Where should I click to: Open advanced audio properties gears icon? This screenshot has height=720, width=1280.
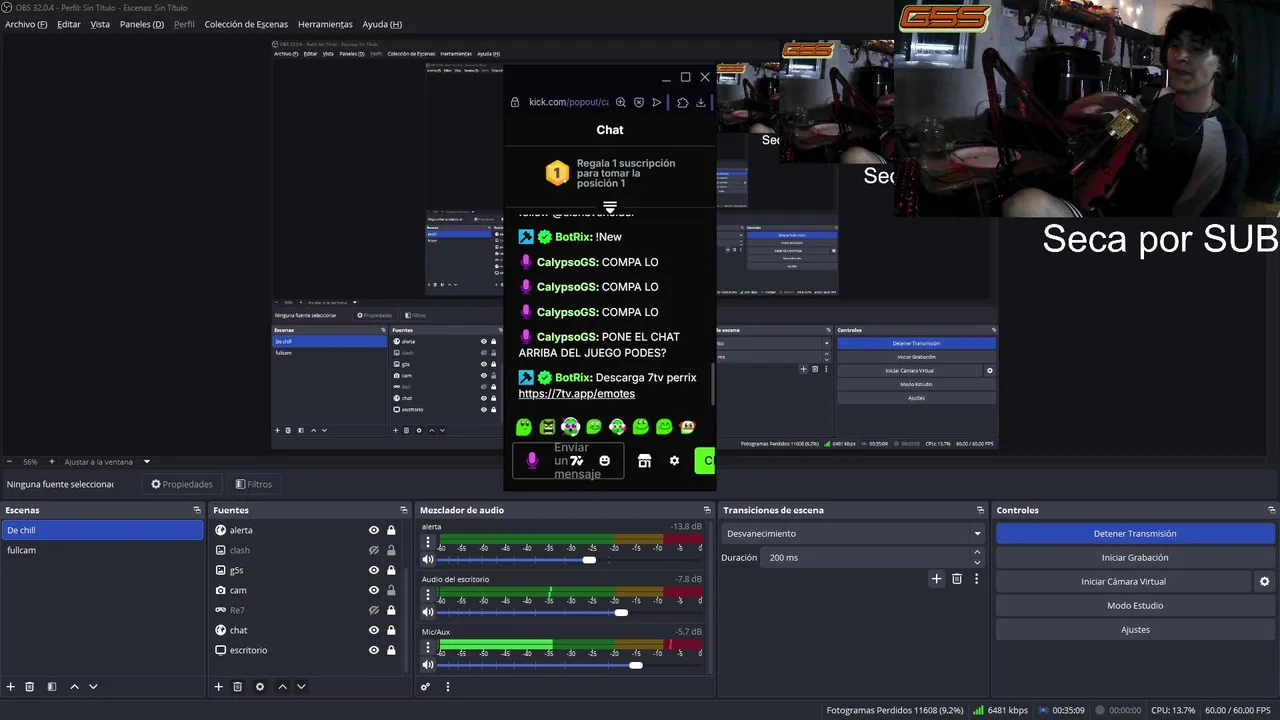coord(425,687)
